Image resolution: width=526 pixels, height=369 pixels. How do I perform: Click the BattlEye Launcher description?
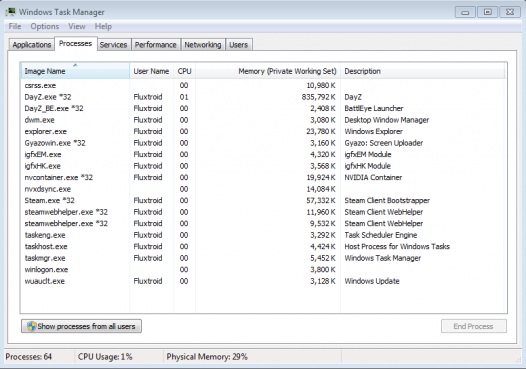click(x=374, y=108)
